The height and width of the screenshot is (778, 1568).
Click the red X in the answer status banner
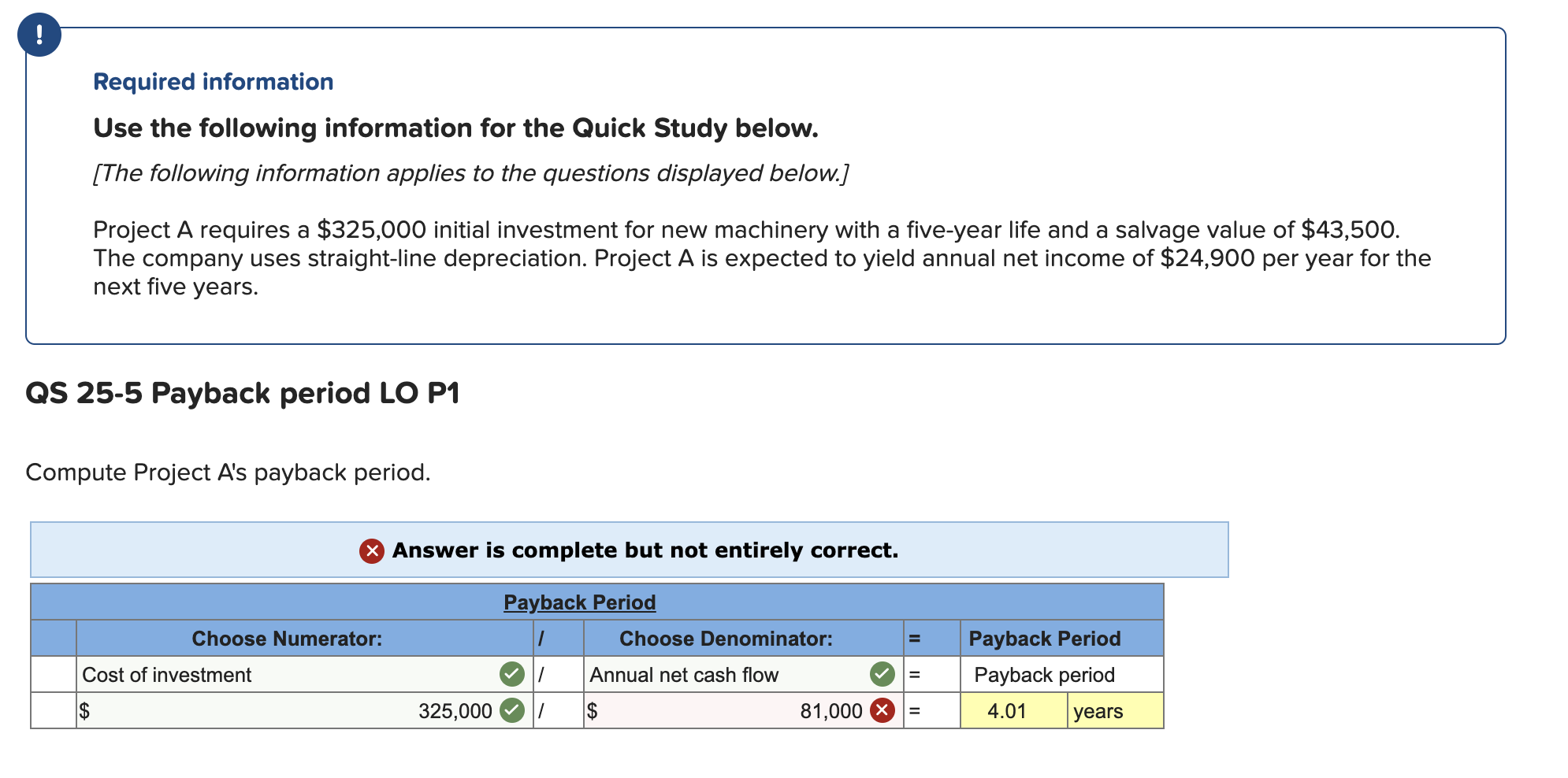(372, 550)
